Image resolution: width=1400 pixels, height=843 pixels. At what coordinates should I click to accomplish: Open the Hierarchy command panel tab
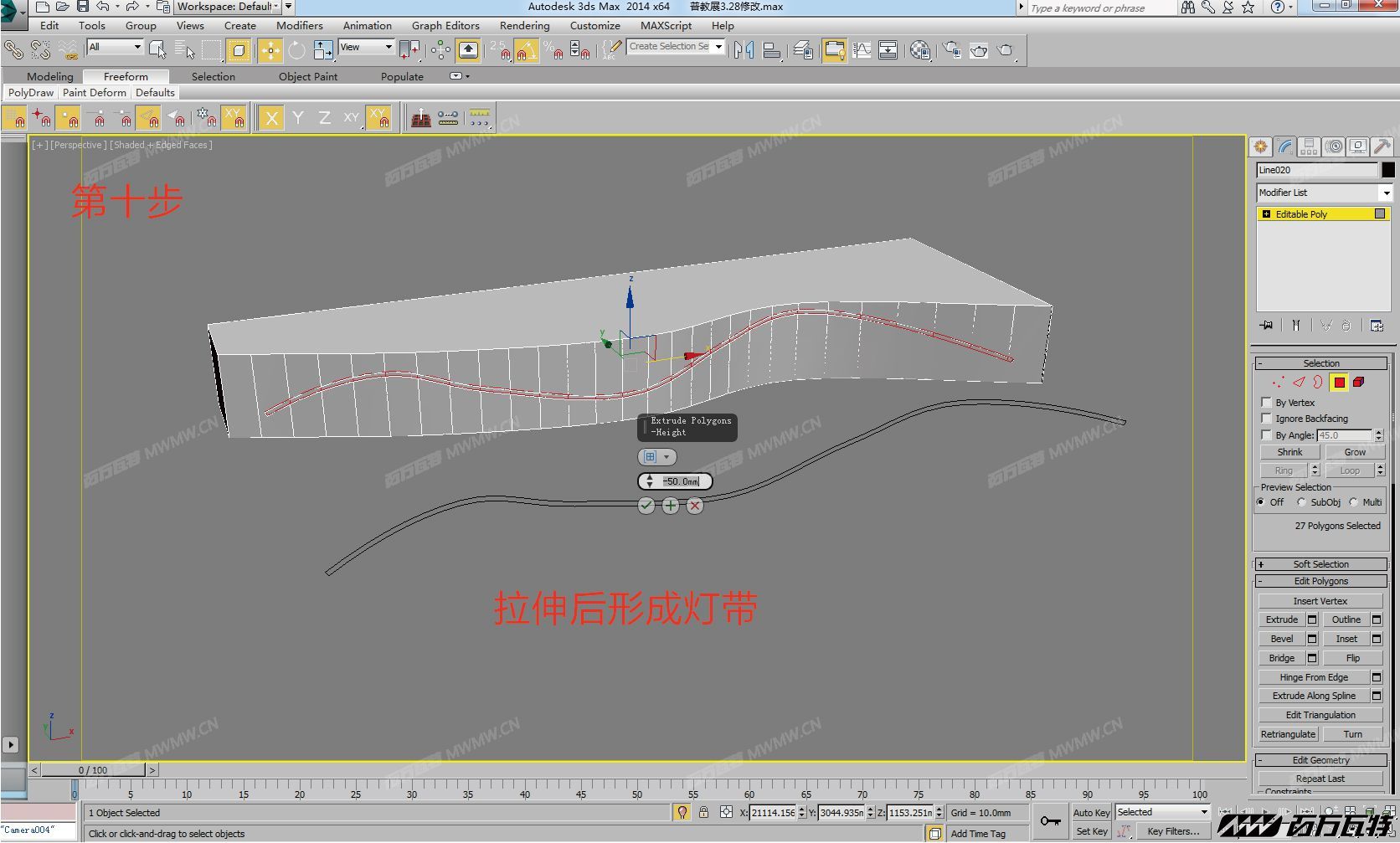point(1309,146)
